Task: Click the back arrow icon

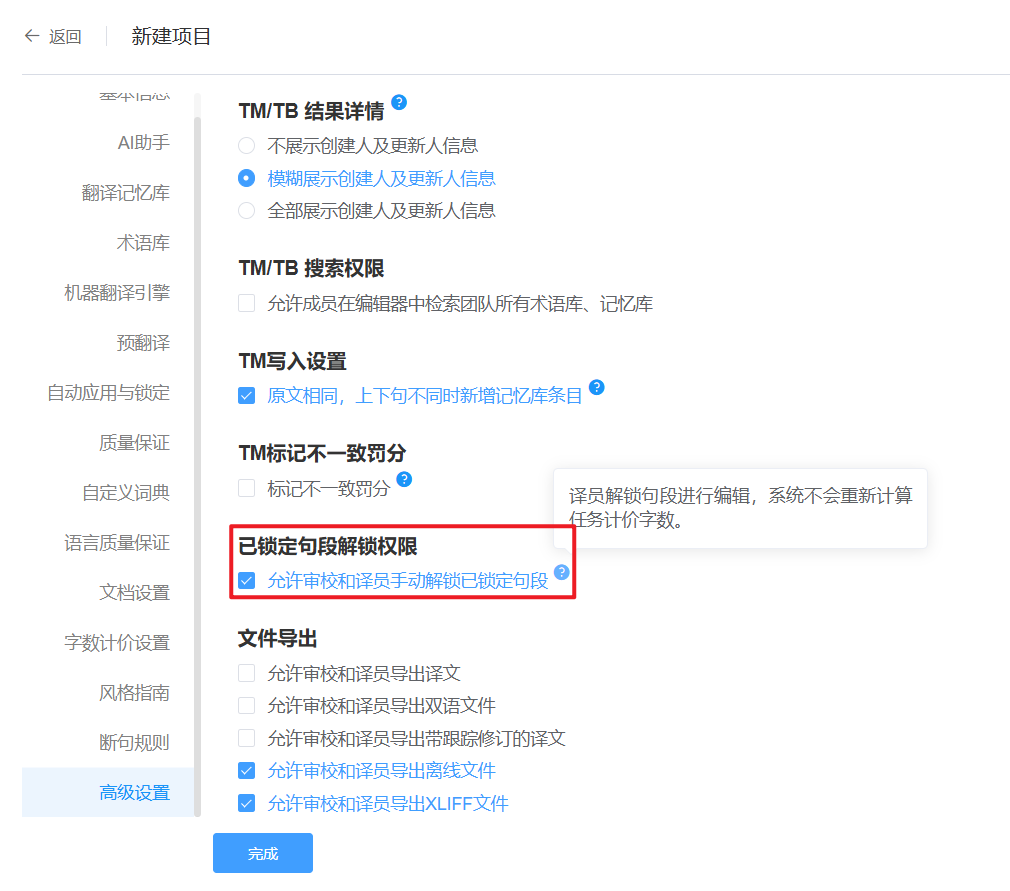Action: click(31, 37)
